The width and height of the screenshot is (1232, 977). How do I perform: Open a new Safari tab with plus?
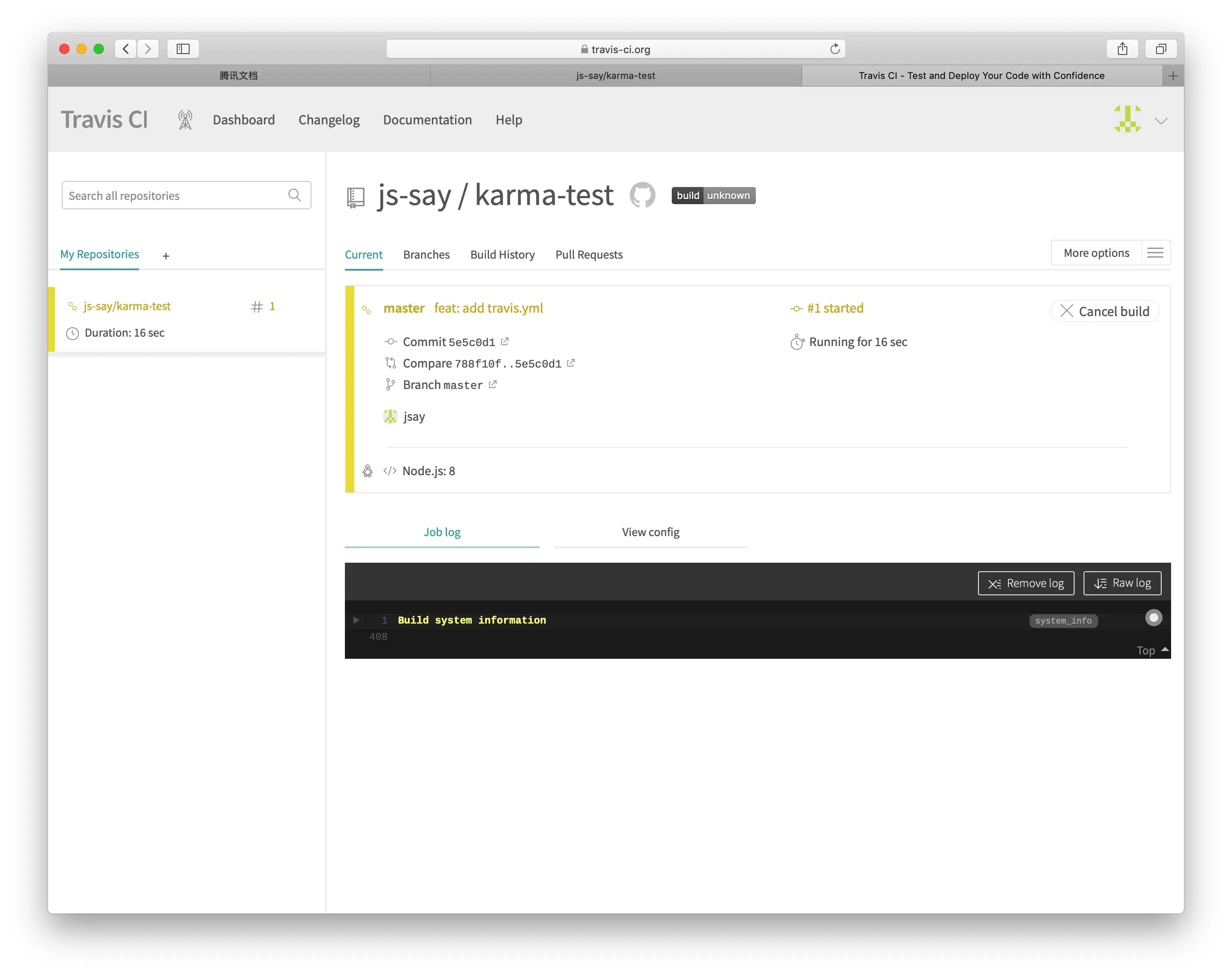click(x=1172, y=75)
